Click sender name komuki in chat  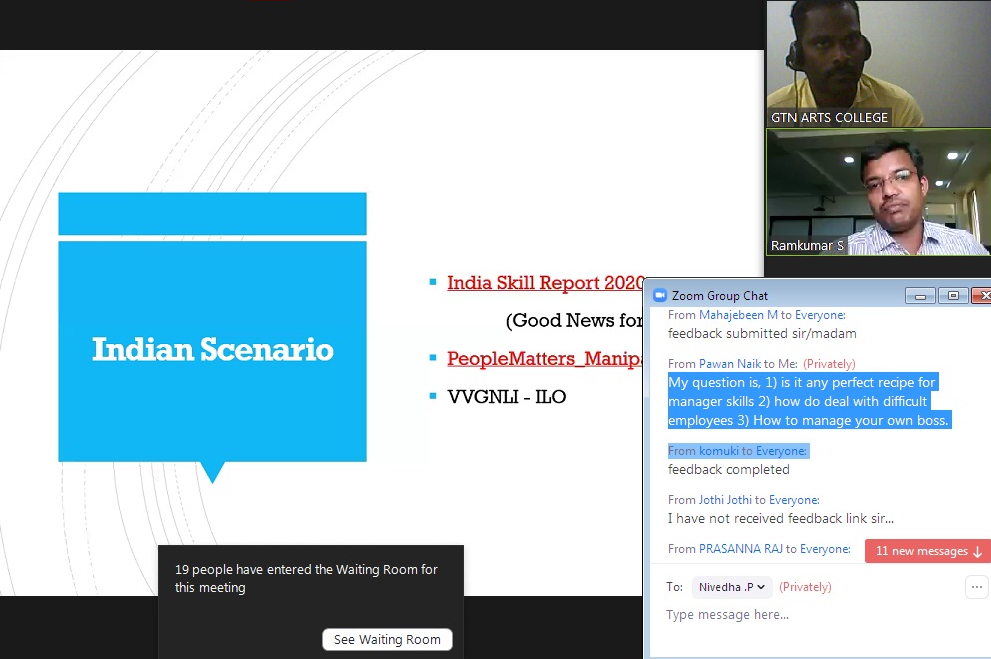(719, 451)
